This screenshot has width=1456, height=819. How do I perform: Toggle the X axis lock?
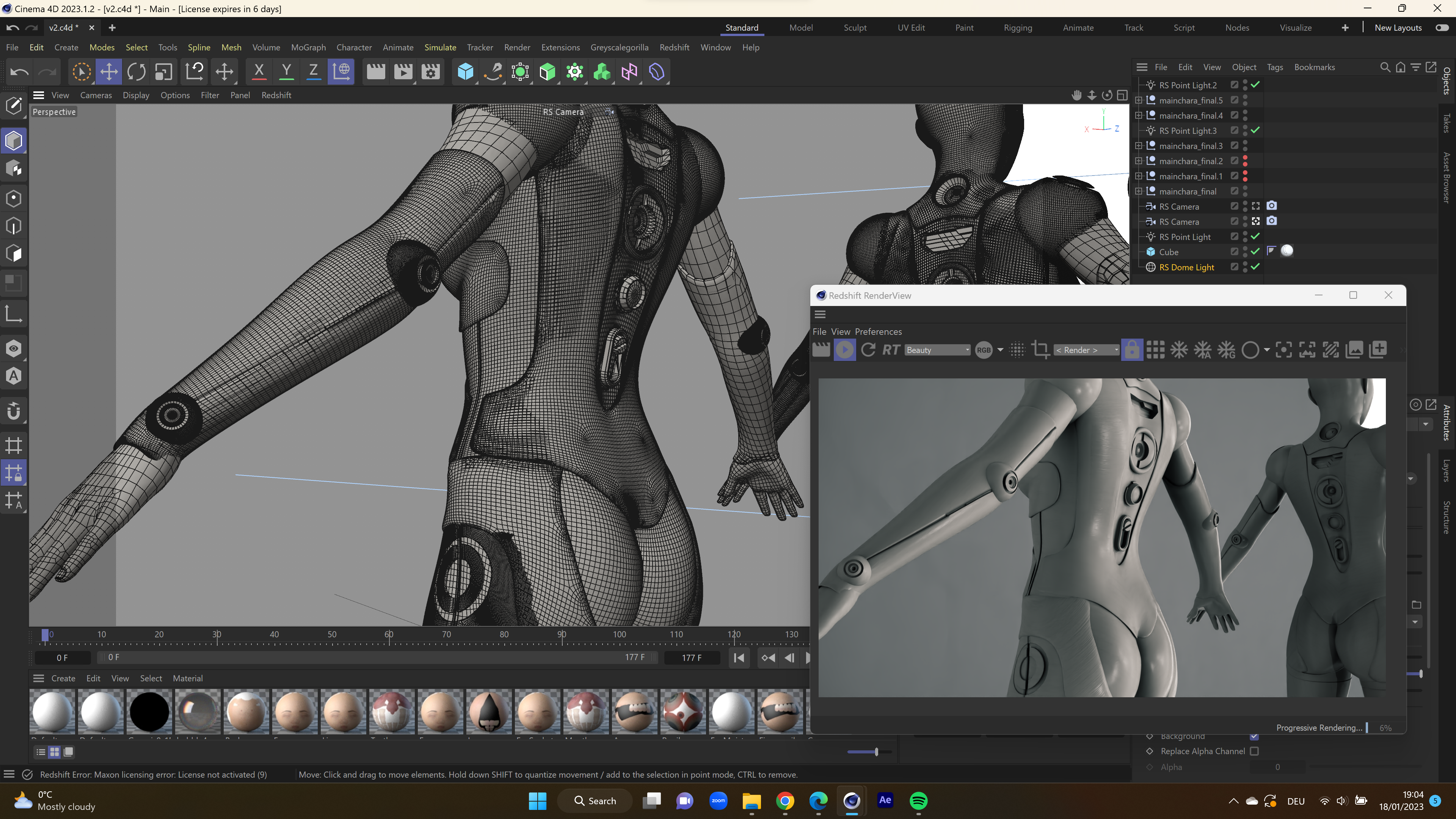pos(259,72)
